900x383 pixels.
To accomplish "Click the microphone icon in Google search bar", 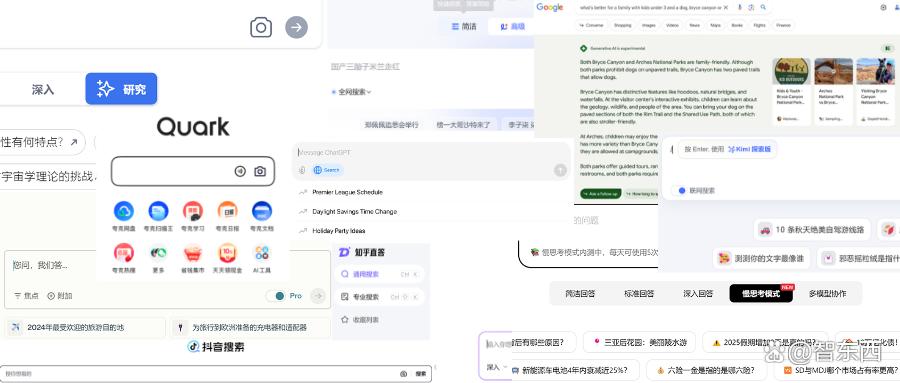I will coord(739,7).
